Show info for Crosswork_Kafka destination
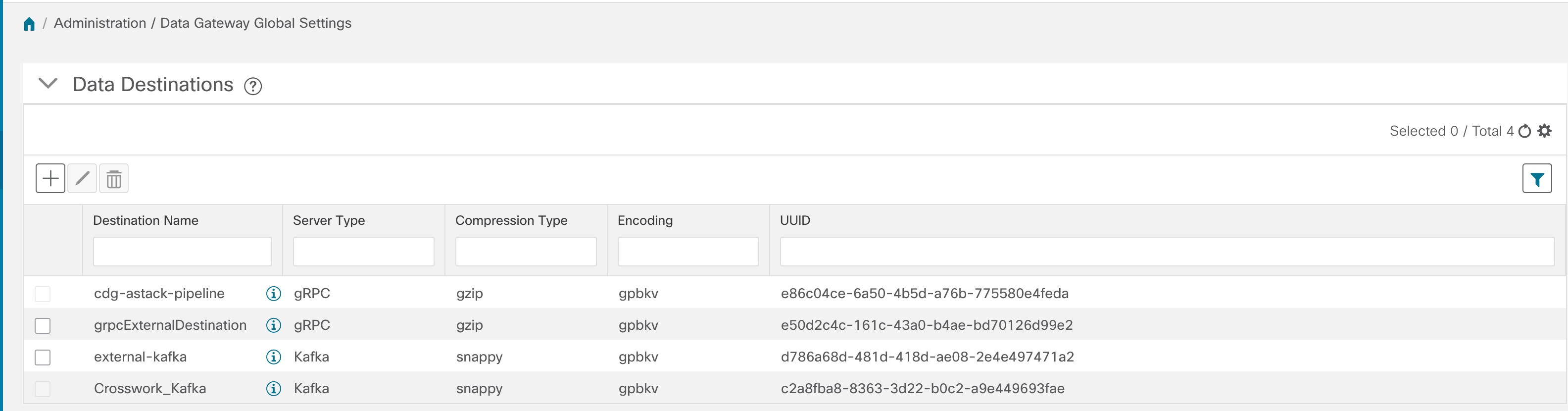This screenshot has height=411, width=1568. 274,389
